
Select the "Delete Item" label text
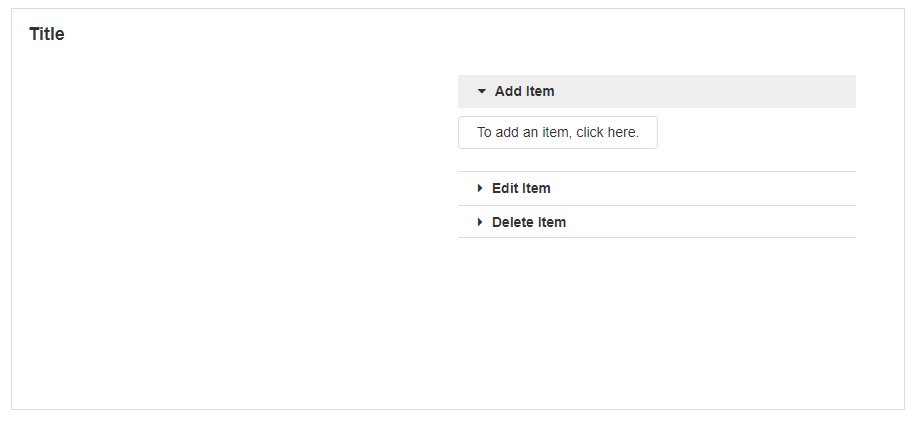[x=529, y=222]
